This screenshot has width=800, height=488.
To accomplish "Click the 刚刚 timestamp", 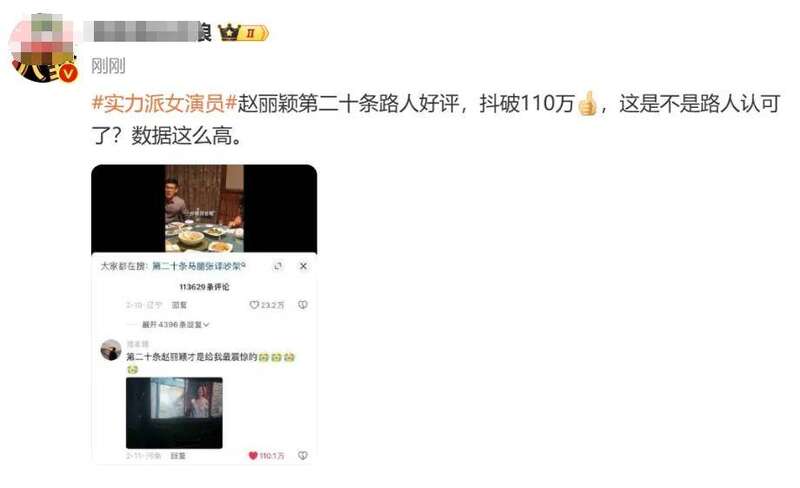I will tap(108, 66).
